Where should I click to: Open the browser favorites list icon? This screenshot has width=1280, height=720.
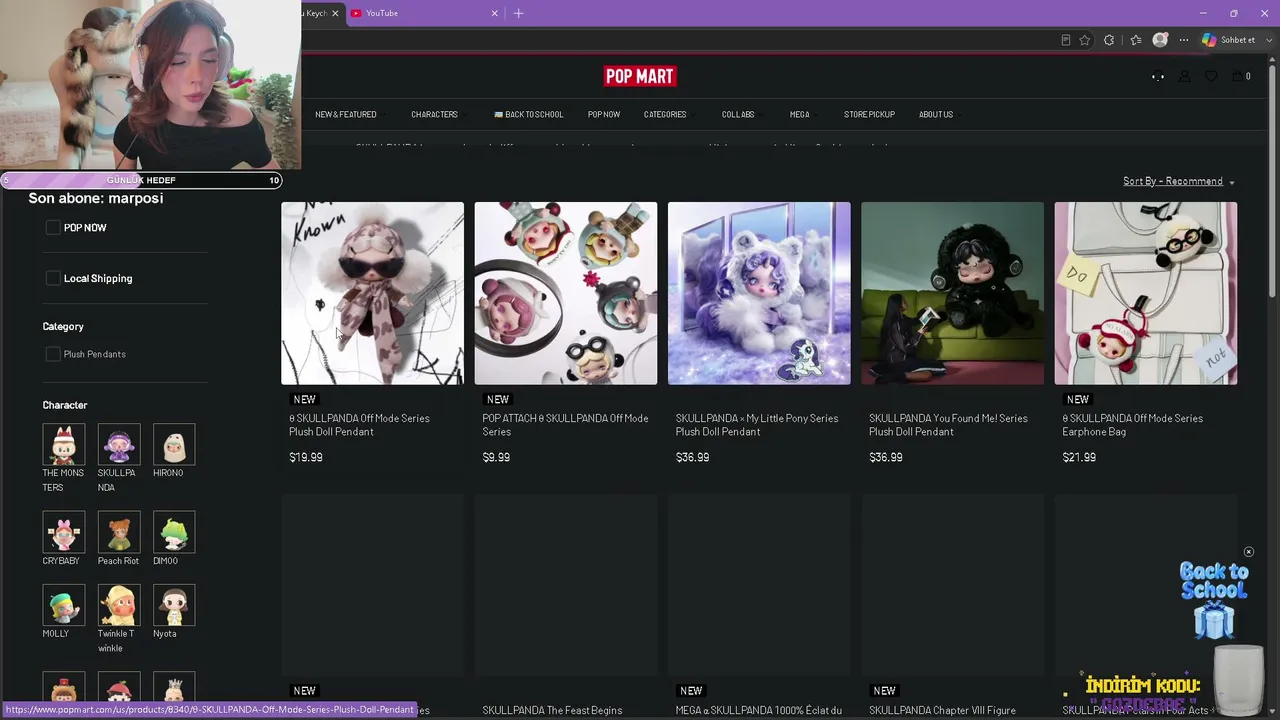pos(1135,40)
